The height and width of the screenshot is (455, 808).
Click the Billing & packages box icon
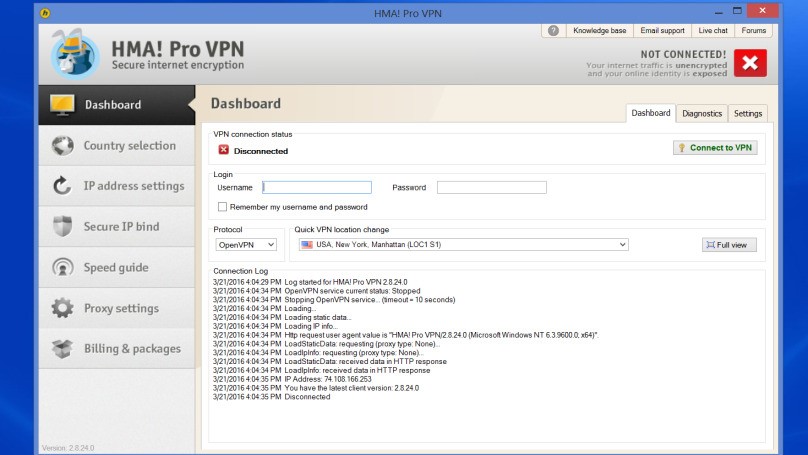coord(62,349)
